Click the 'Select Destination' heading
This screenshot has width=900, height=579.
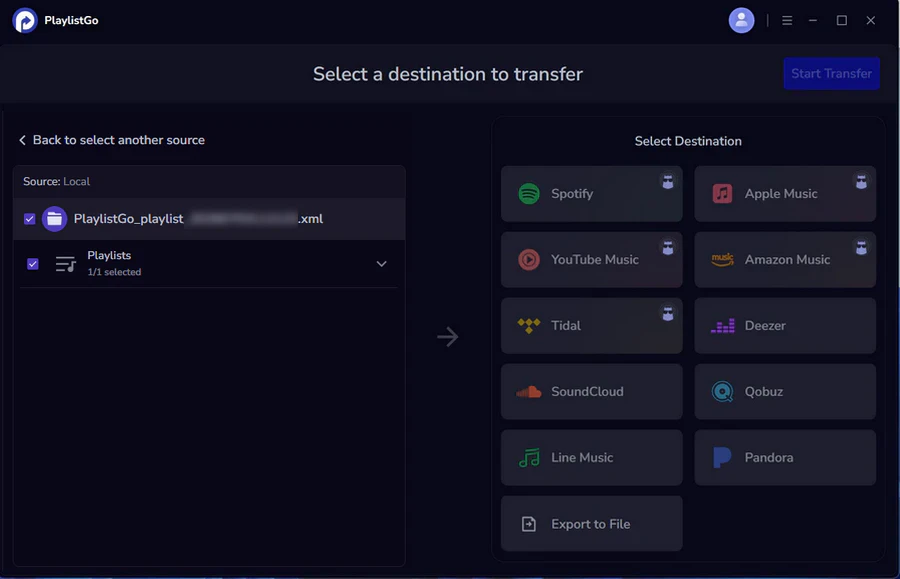coord(688,141)
